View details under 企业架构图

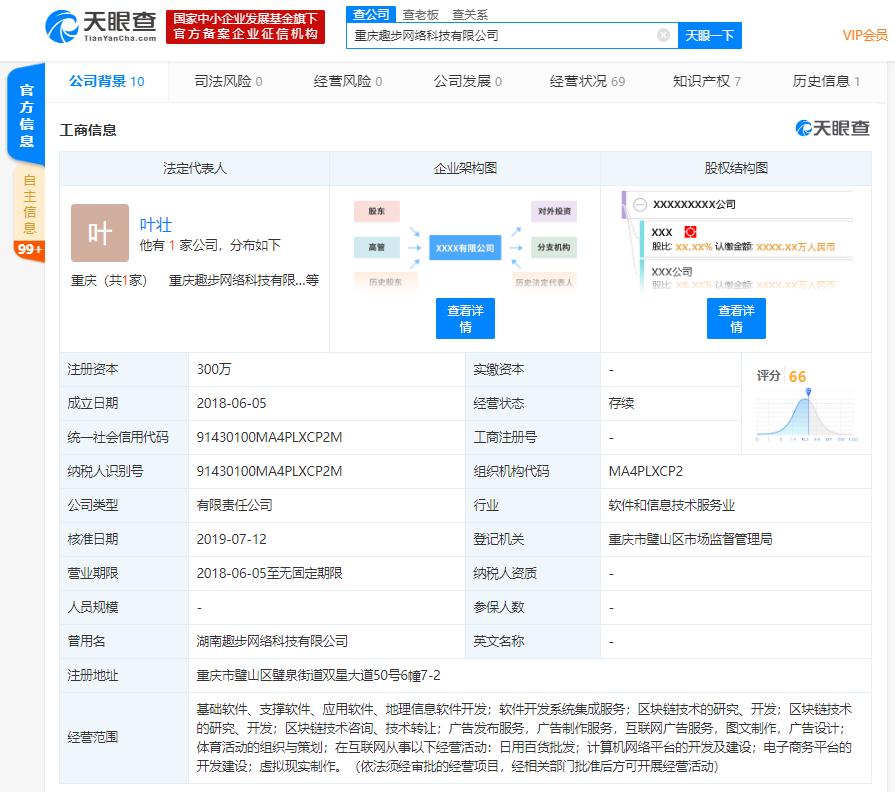[465, 318]
